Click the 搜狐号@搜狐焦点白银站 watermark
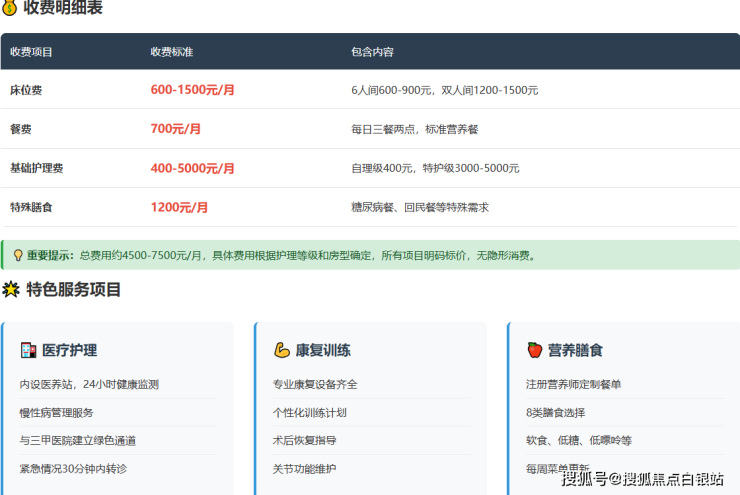740x495 pixels. click(x=643, y=479)
